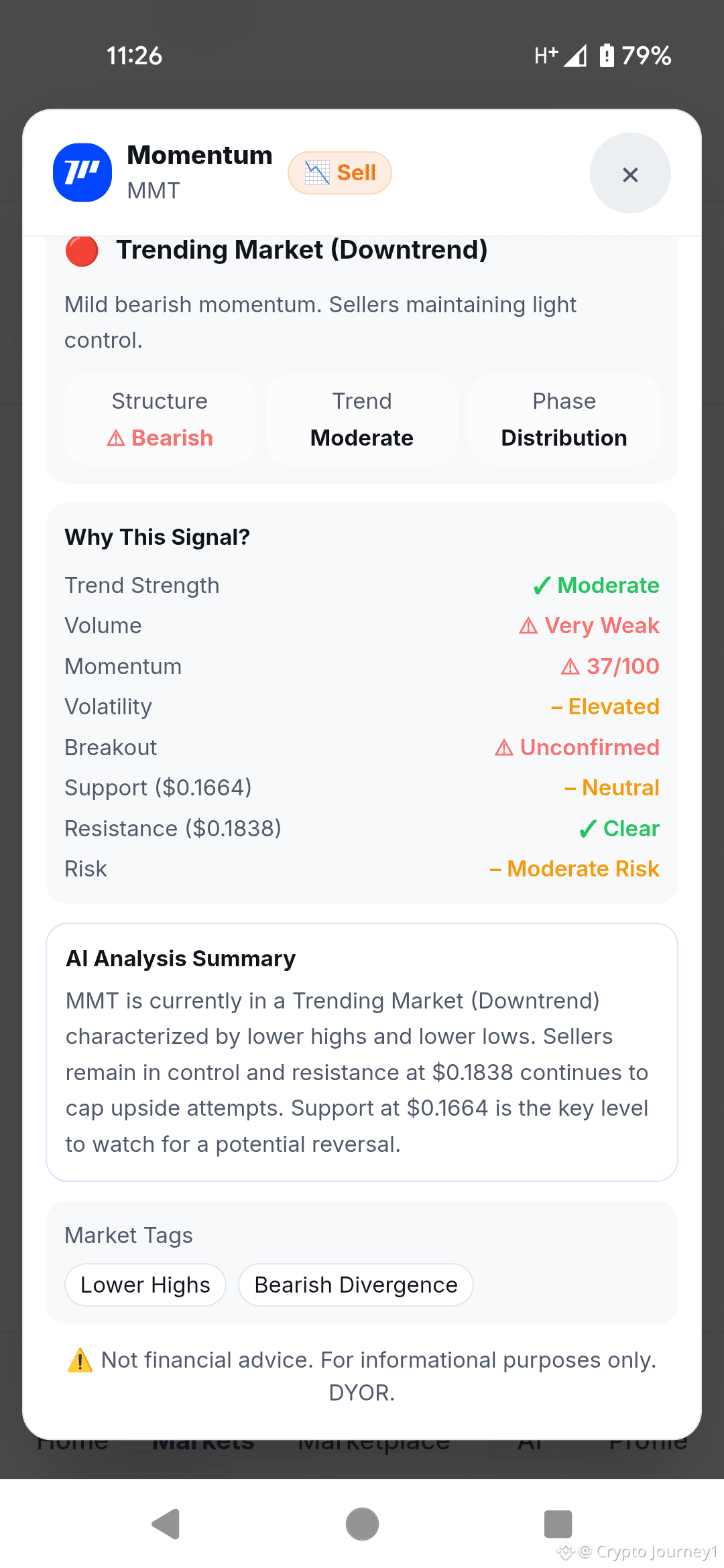Tap the Volume Very Weak warning
Image resolution: width=724 pixels, height=1568 pixels.
coord(589,626)
